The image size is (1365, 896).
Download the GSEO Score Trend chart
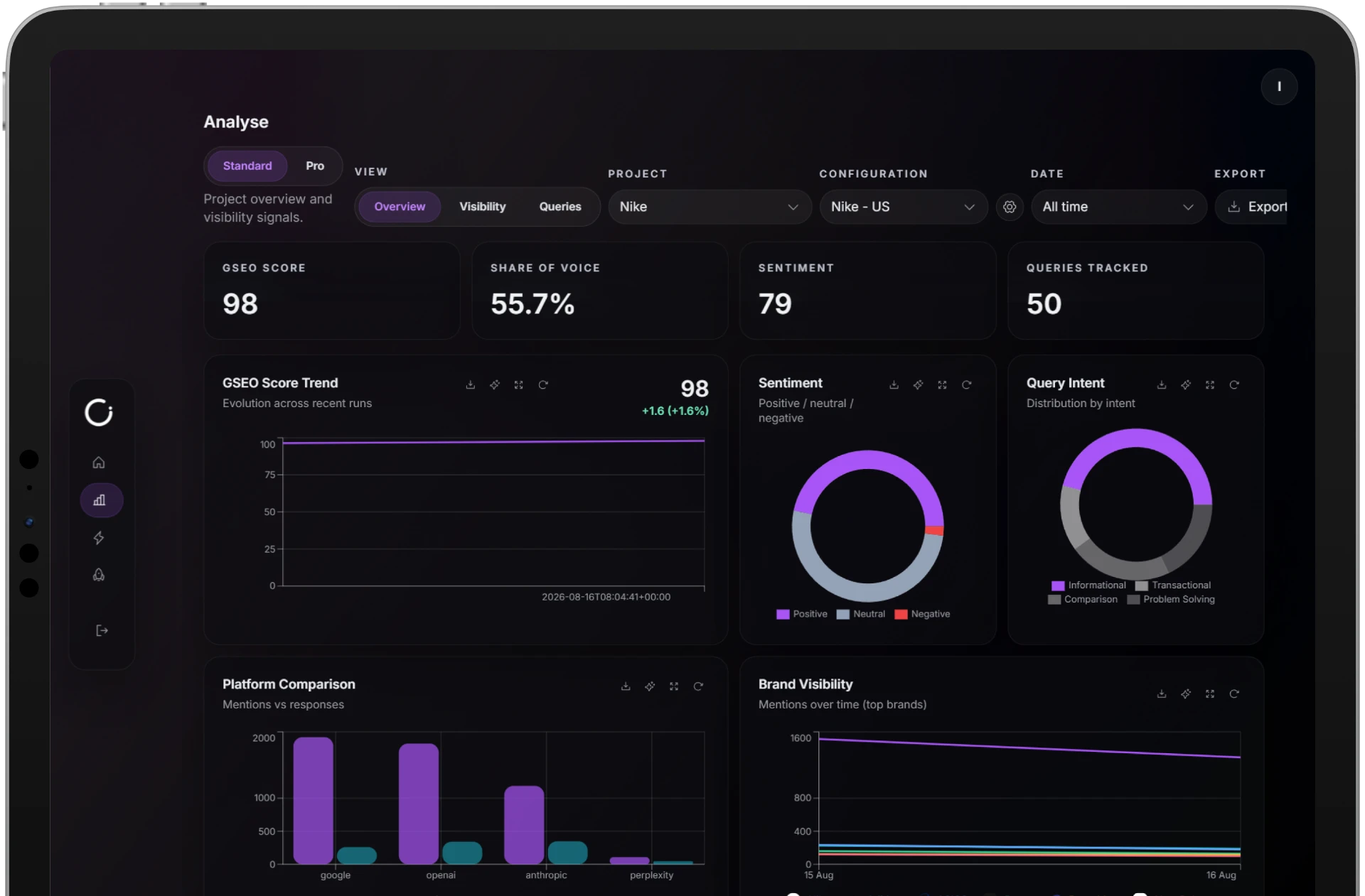(470, 384)
